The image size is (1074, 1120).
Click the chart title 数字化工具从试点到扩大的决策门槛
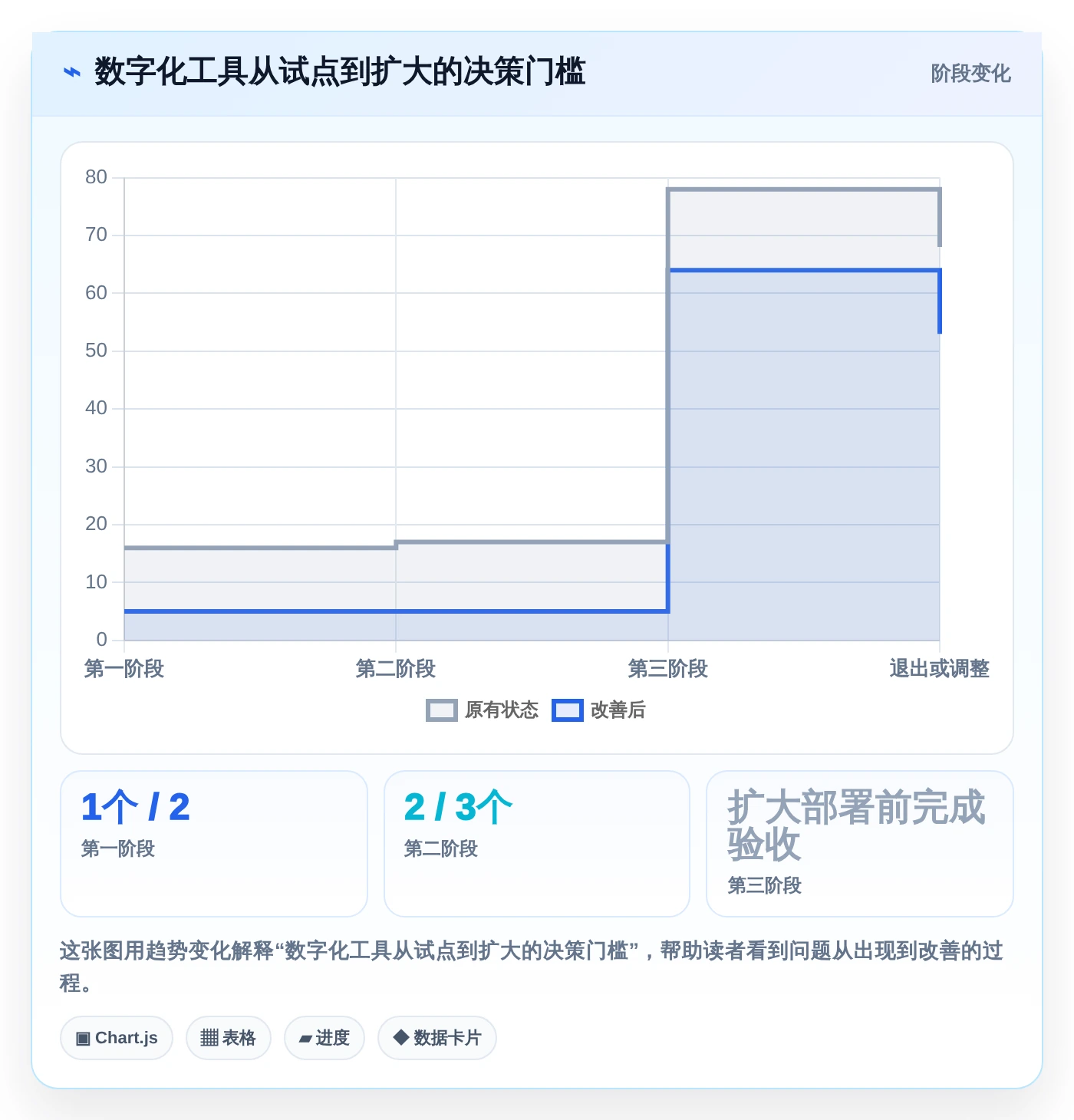[x=340, y=72]
